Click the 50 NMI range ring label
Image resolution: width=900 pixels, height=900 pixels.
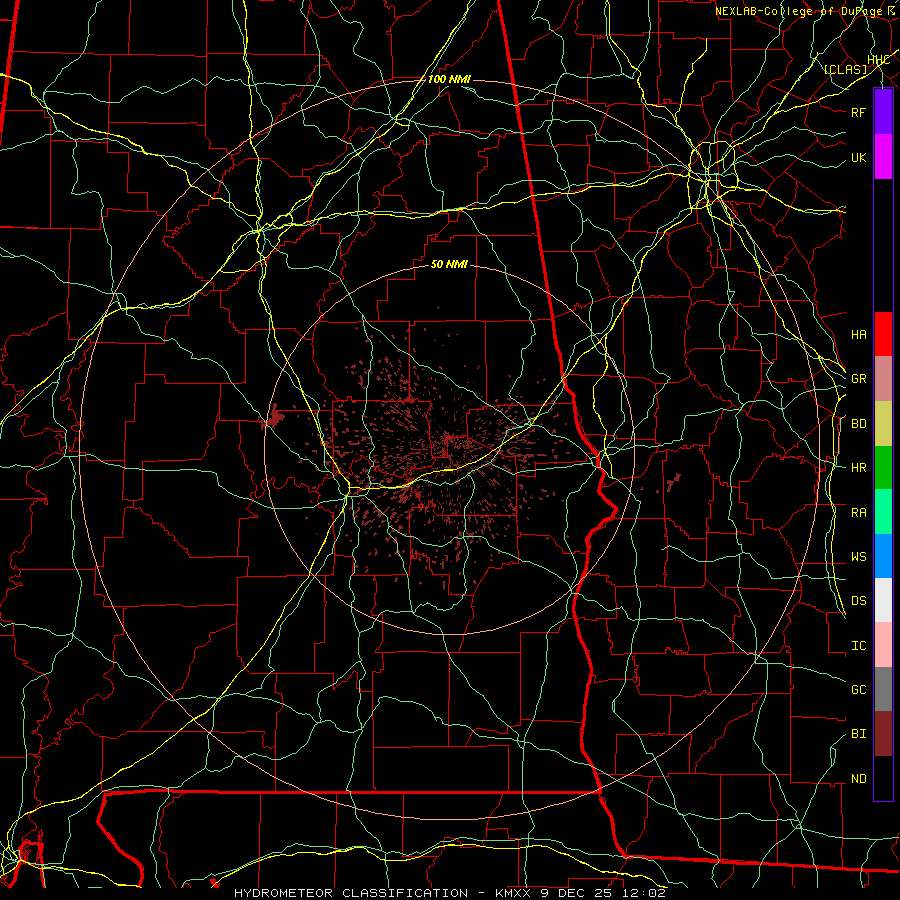(x=449, y=264)
